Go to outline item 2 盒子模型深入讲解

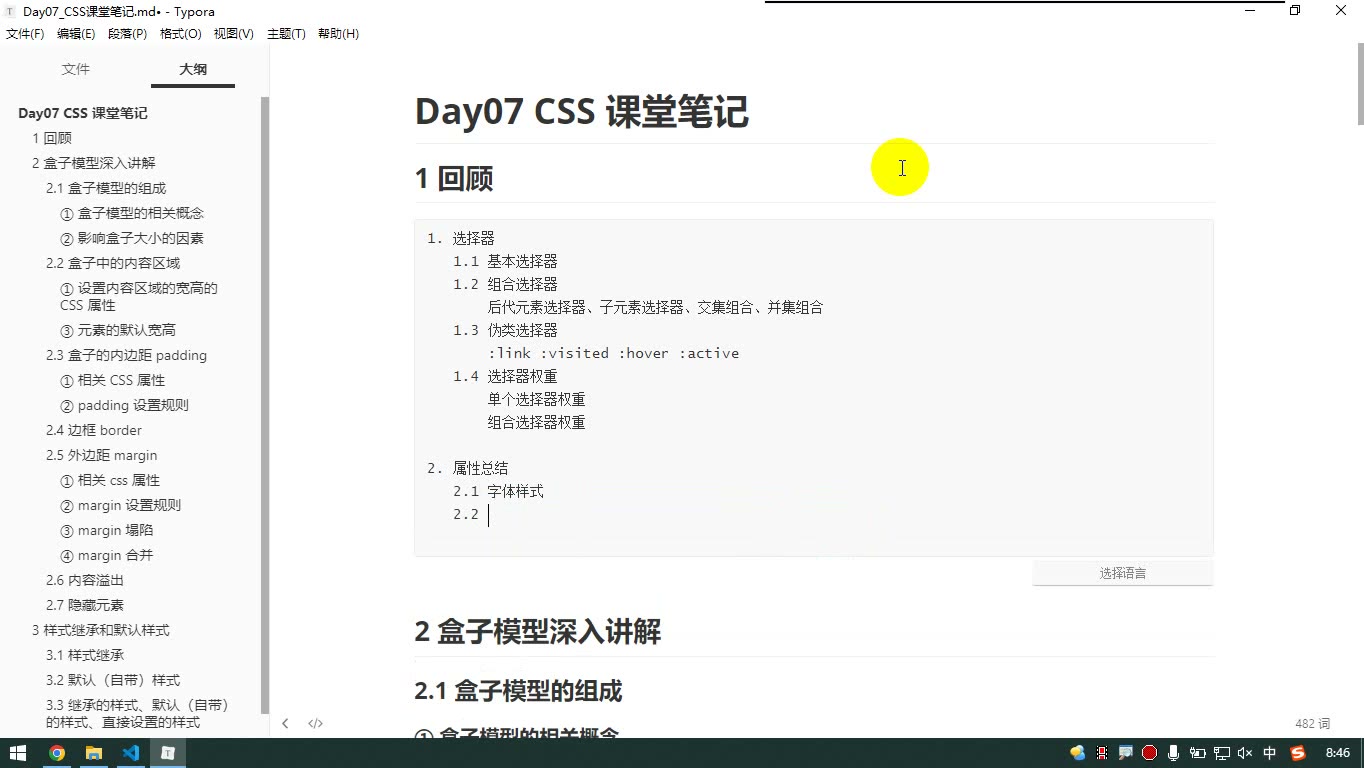[93, 163]
